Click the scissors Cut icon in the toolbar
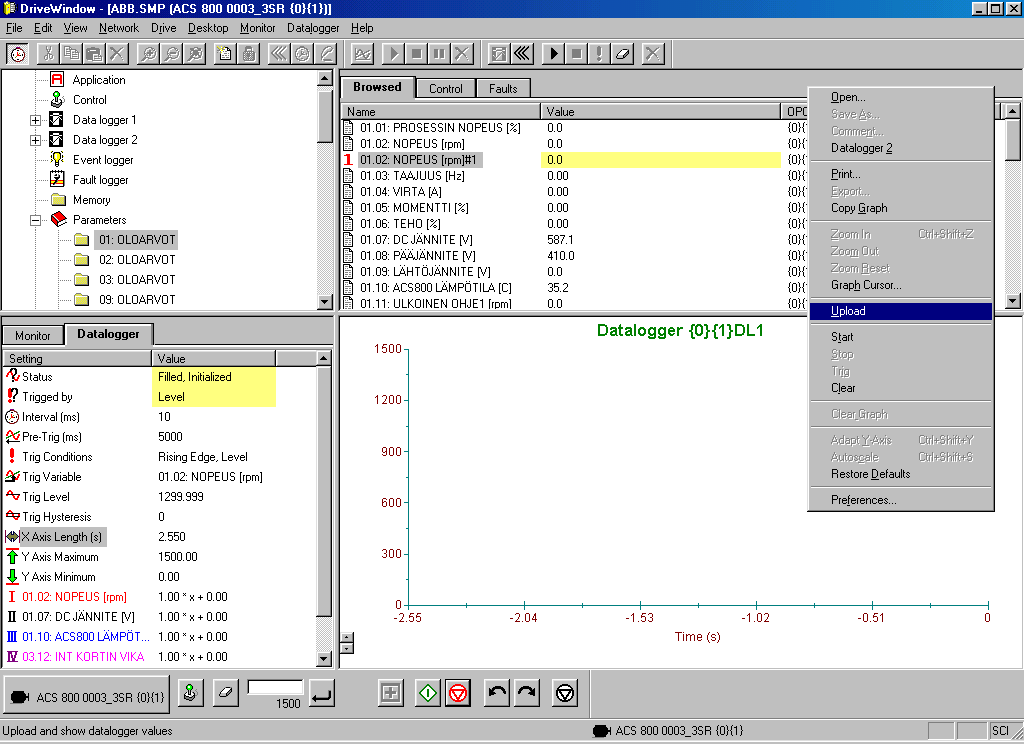Screen dimensions: 1024x744 [x=48, y=54]
